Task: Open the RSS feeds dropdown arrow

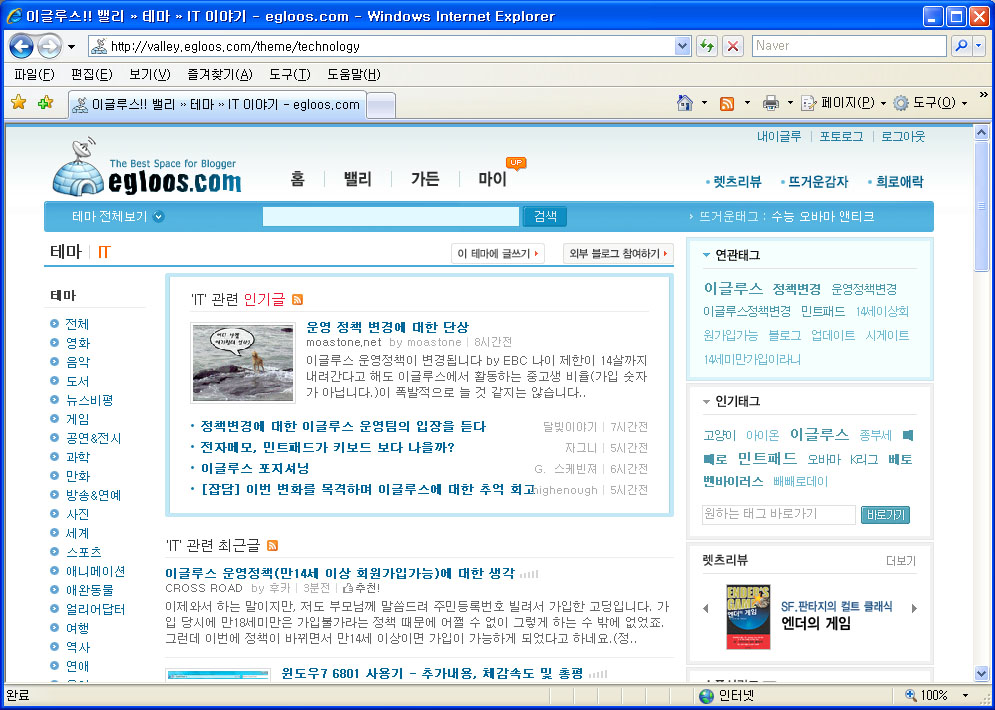Action: pos(747,103)
